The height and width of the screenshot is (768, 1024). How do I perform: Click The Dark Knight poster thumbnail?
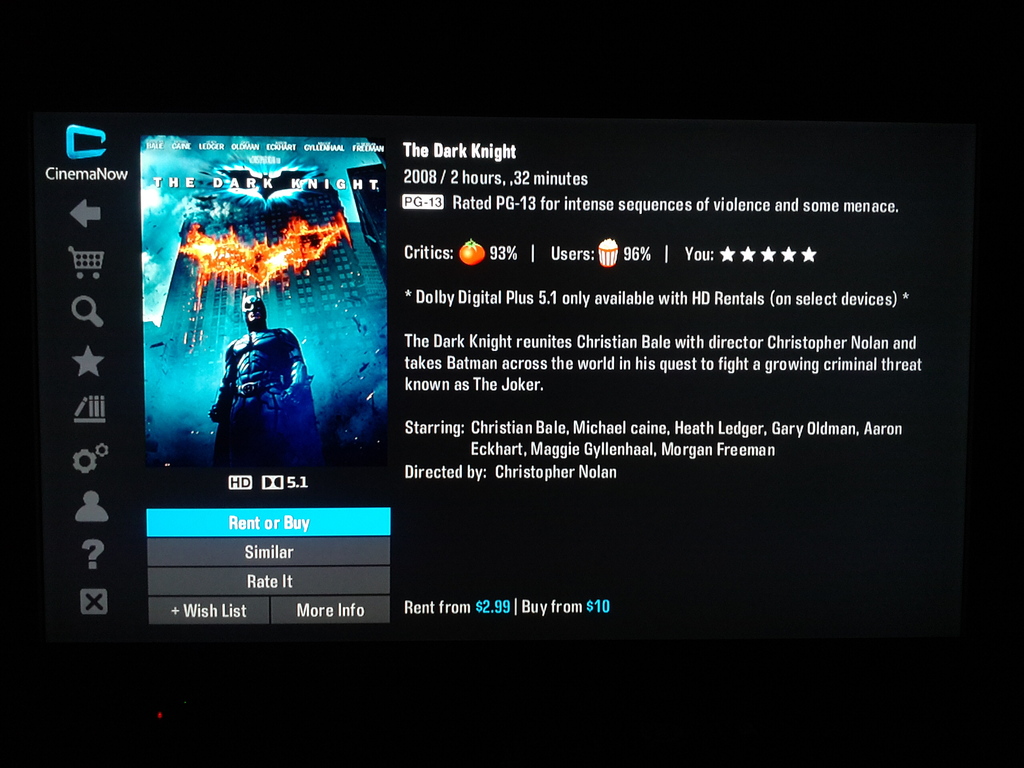pos(264,302)
